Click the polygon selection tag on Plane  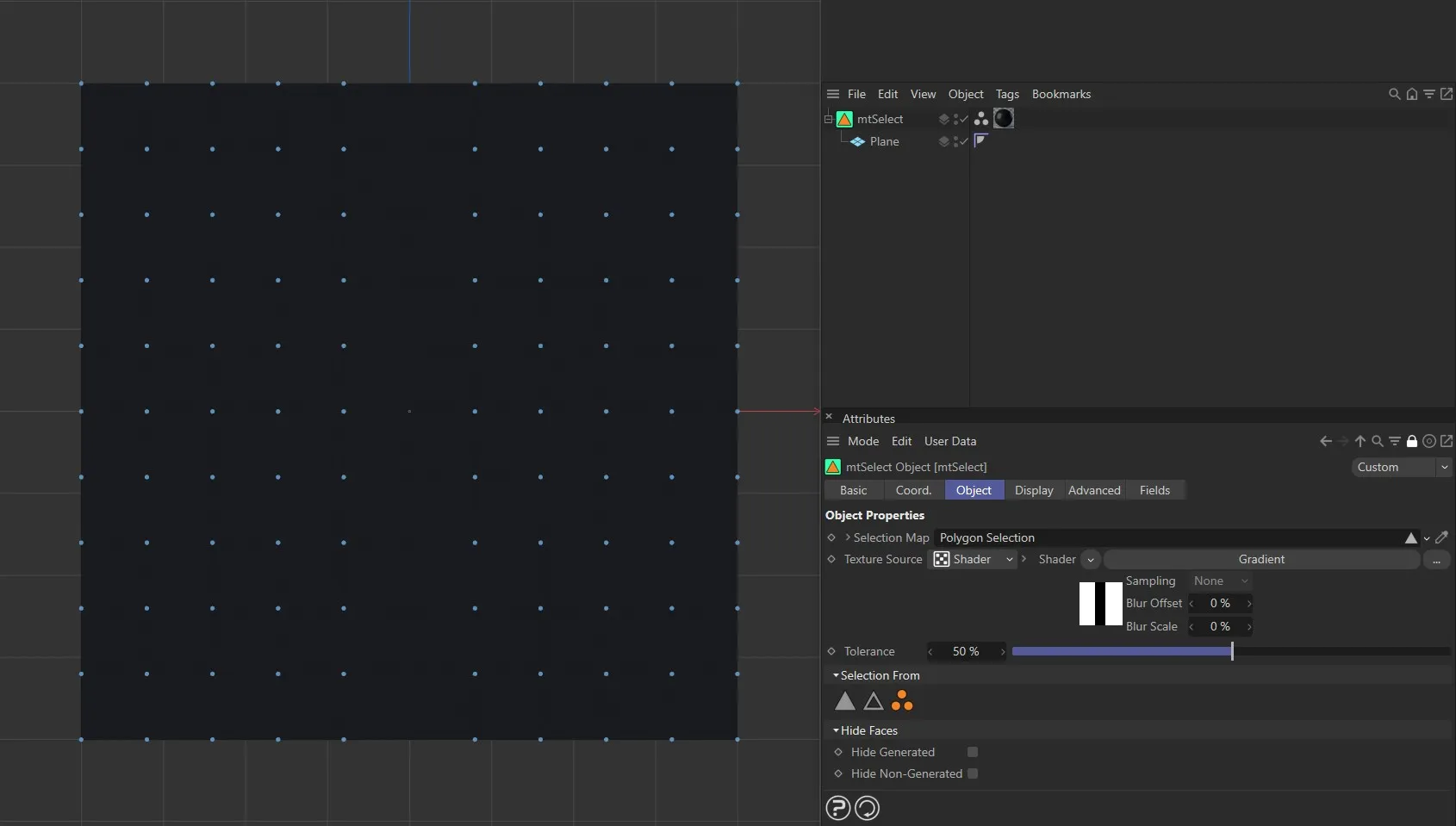981,140
